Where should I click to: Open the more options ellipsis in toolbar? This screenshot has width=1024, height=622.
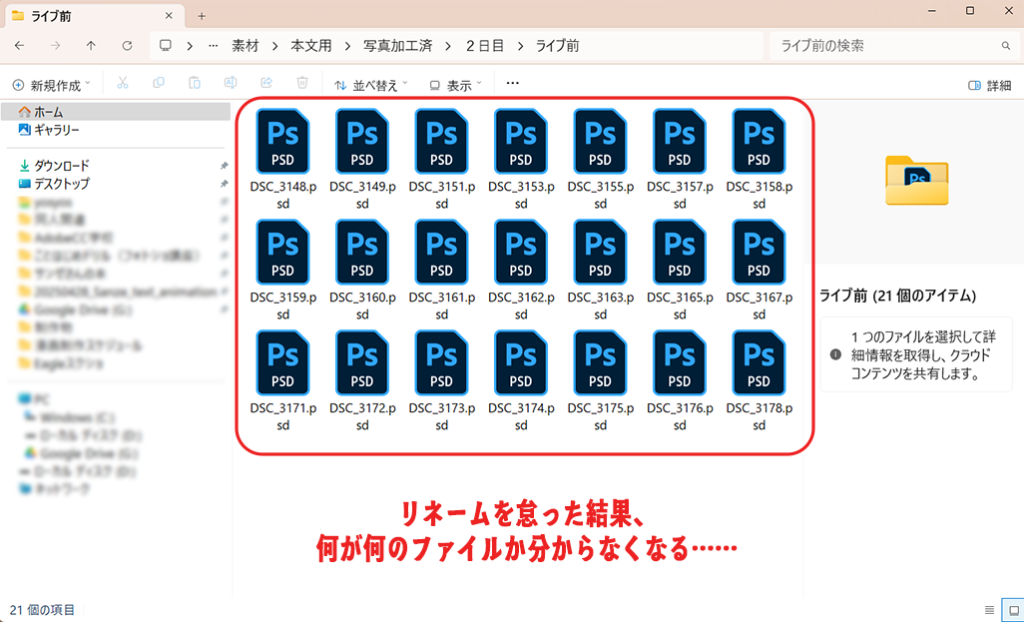[x=513, y=83]
